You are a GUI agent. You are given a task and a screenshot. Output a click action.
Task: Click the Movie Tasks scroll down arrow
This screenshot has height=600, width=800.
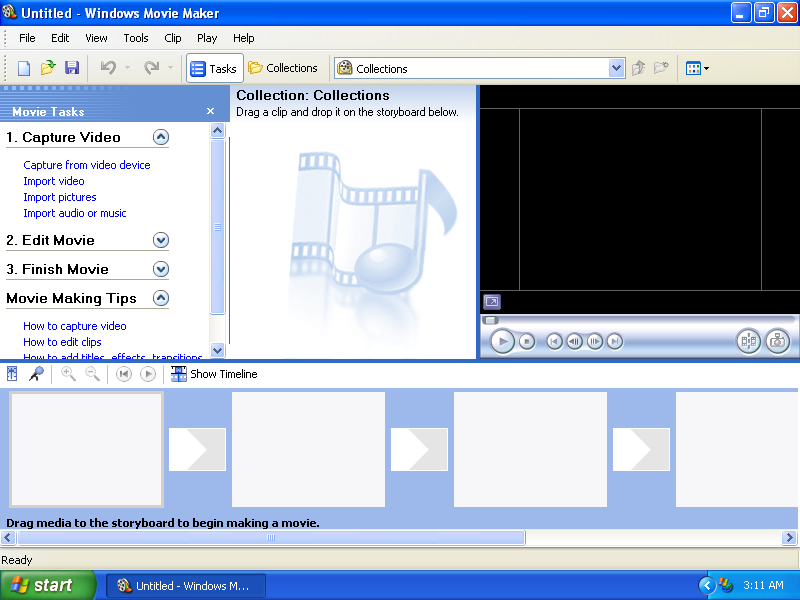[217, 350]
